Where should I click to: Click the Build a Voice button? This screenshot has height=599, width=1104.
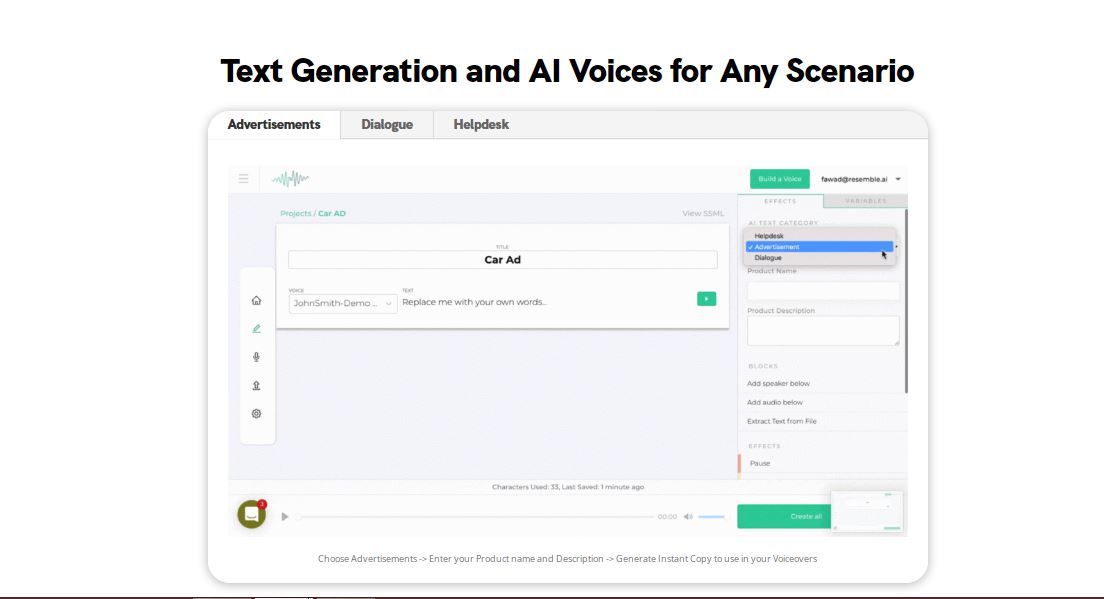point(779,178)
